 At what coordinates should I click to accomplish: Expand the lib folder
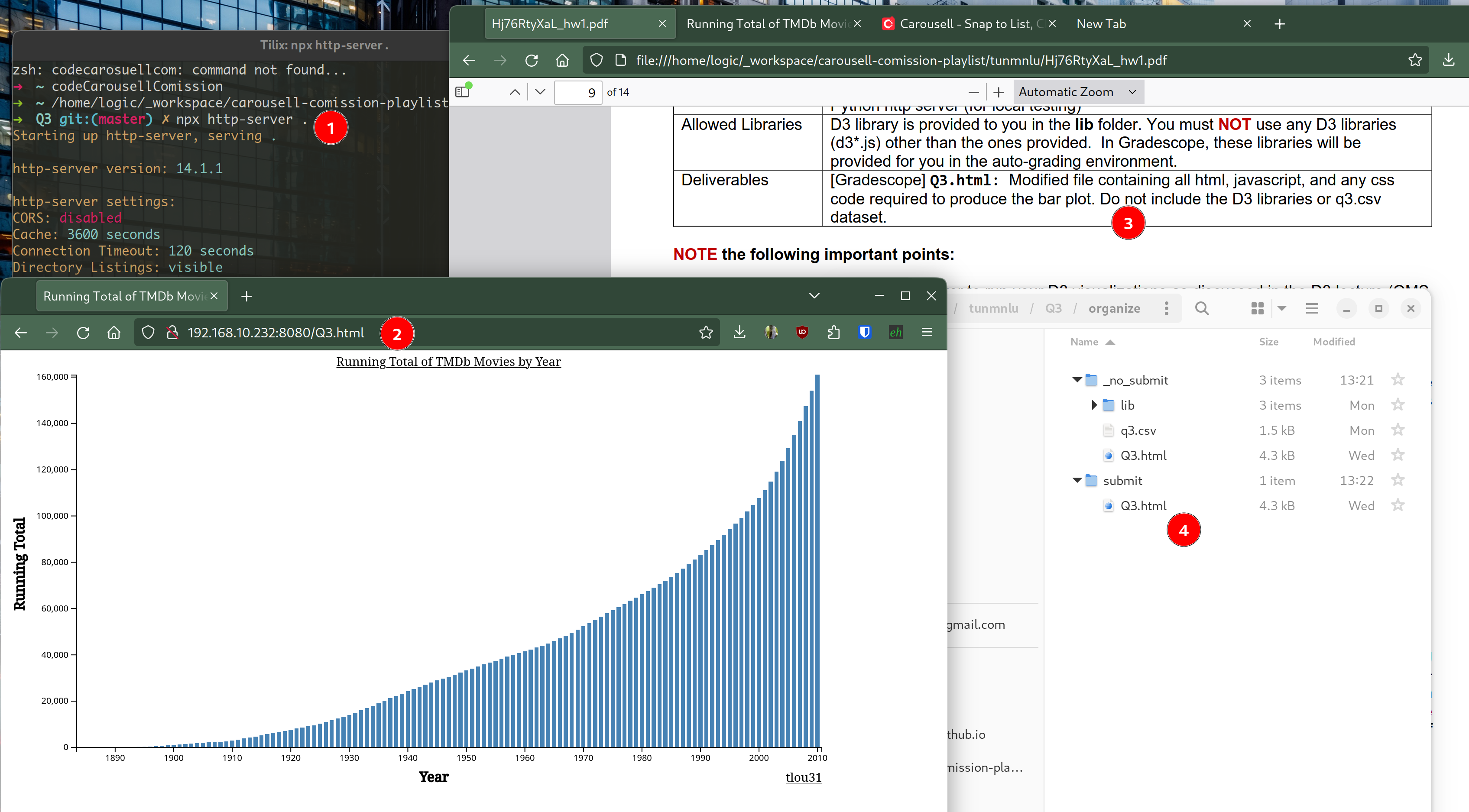click(1094, 405)
